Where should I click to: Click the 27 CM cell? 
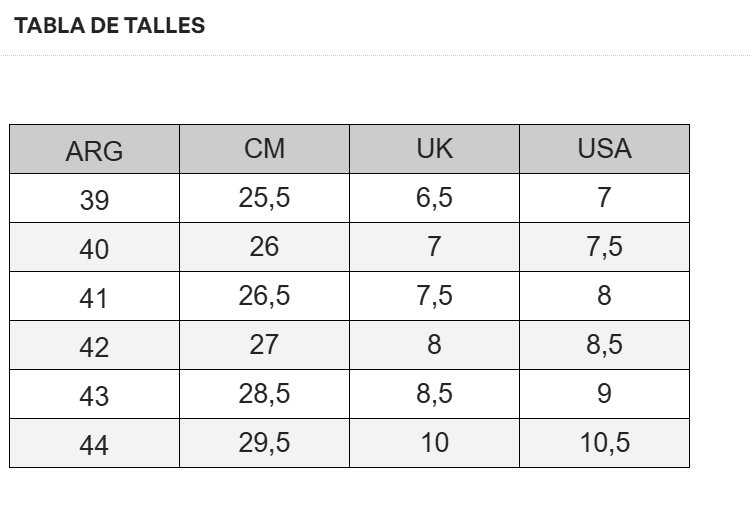click(x=264, y=345)
